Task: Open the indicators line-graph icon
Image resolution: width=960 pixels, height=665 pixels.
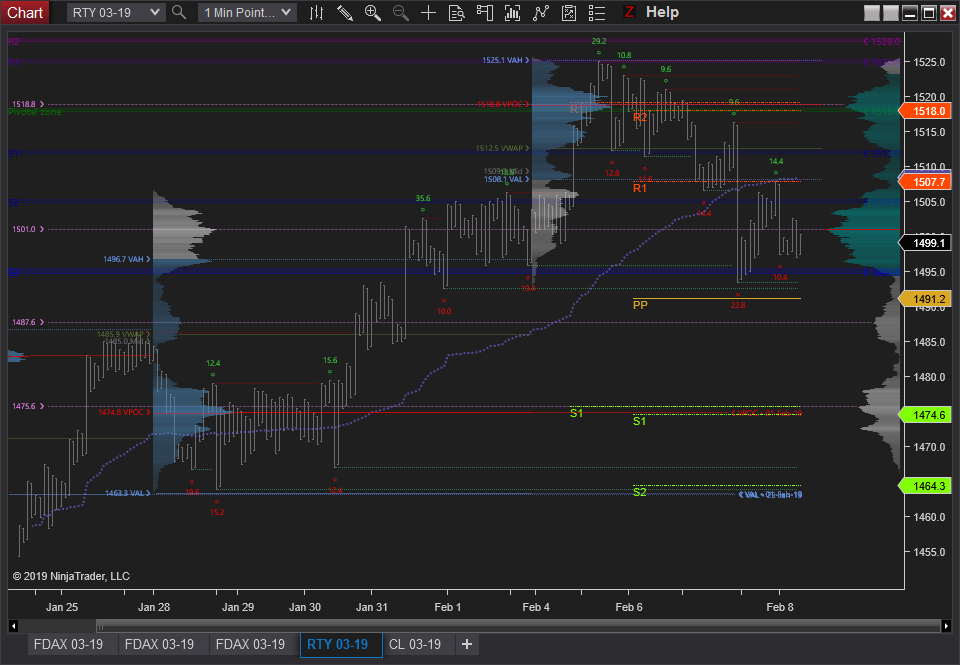Action: pos(541,12)
